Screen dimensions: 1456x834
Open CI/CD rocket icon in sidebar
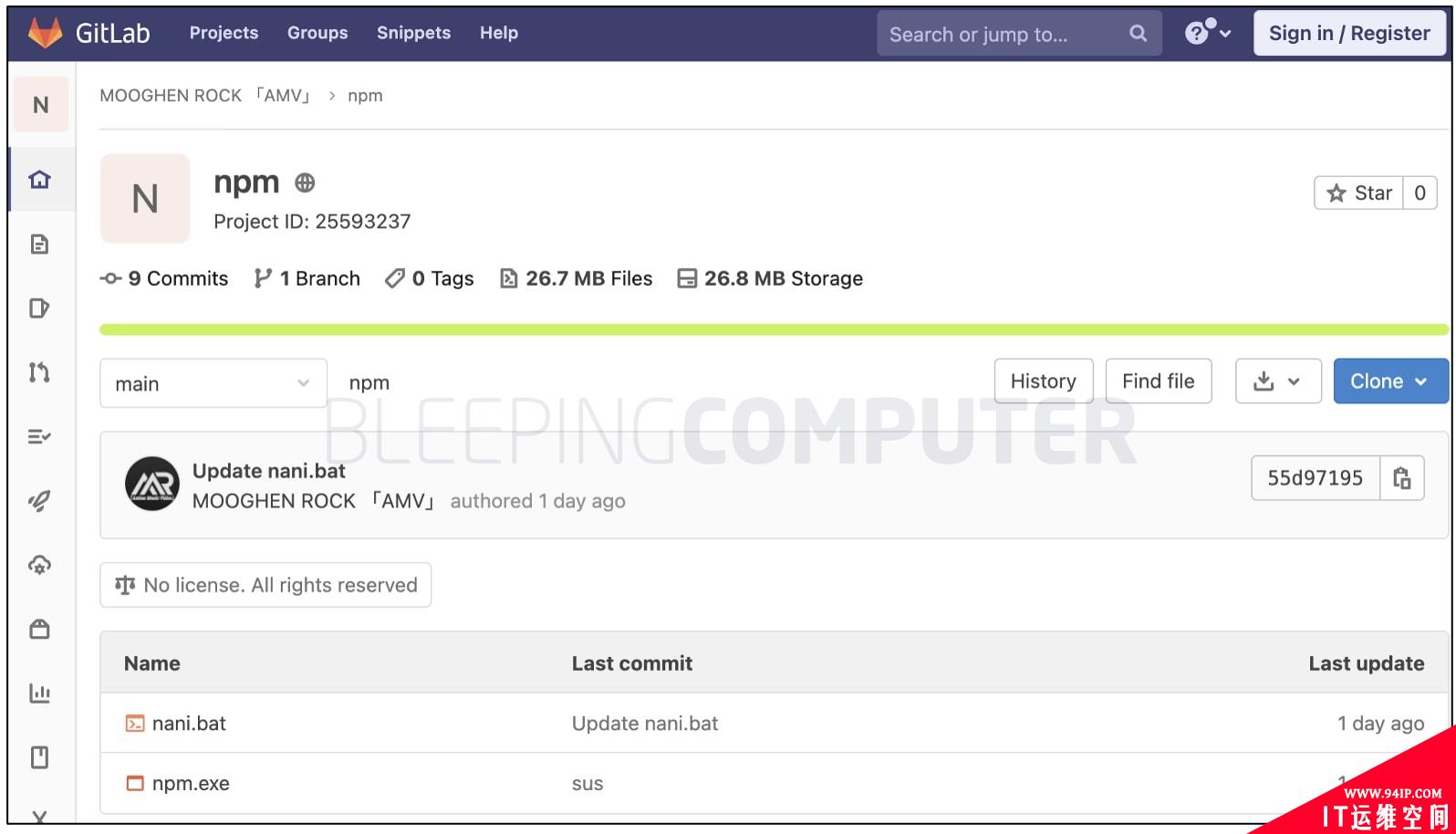click(39, 500)
